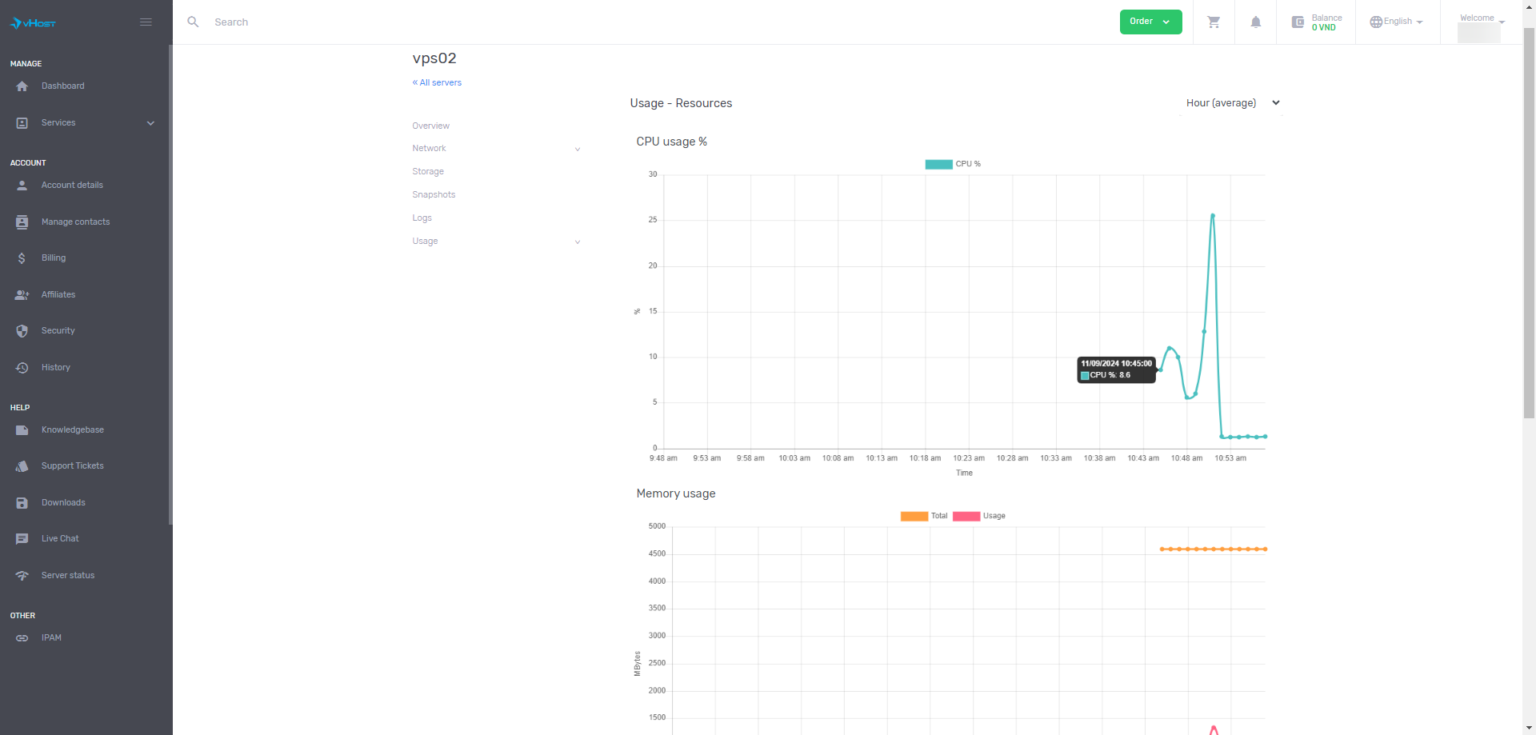Toggle Usage memory legend series
This screenshot has width=1536, height=735.
point(979,516)
